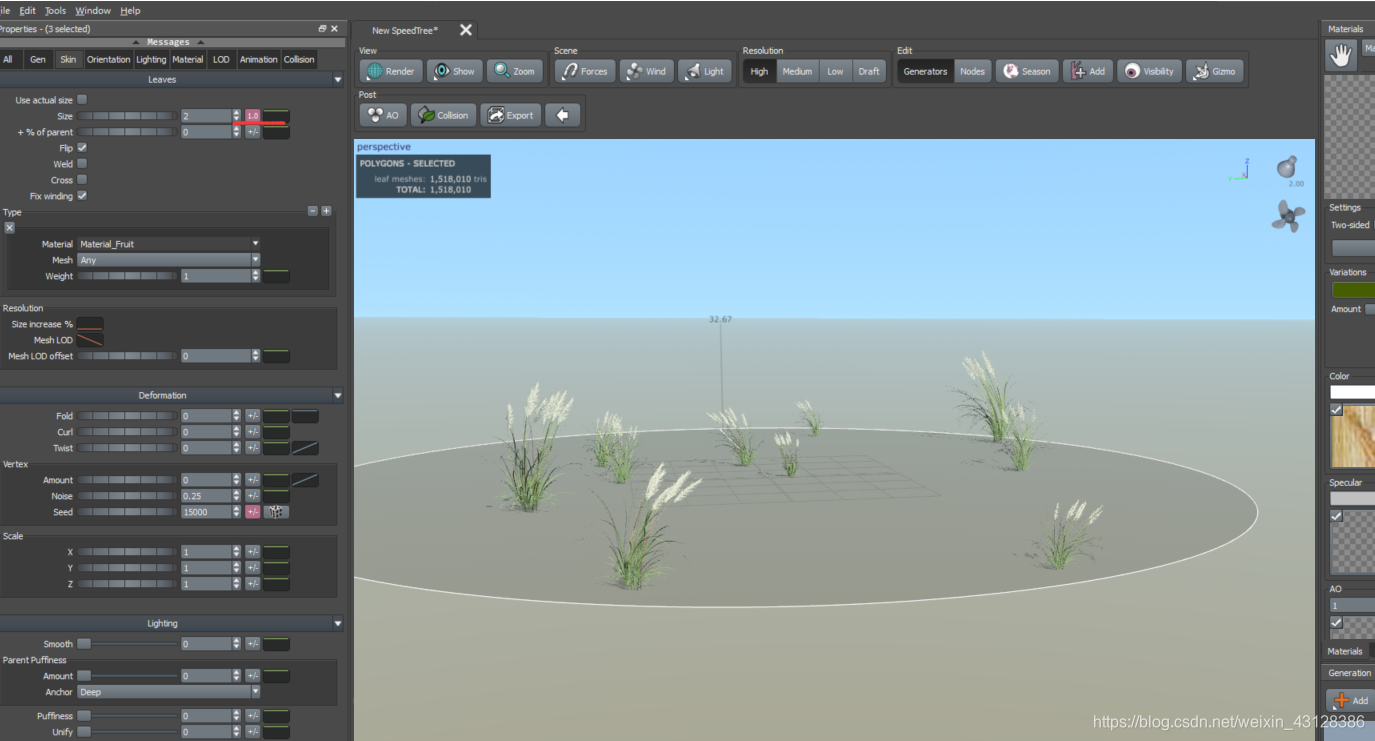Click the Season edit button
The image size is (1375, 741).
(x=1027, y=71)
